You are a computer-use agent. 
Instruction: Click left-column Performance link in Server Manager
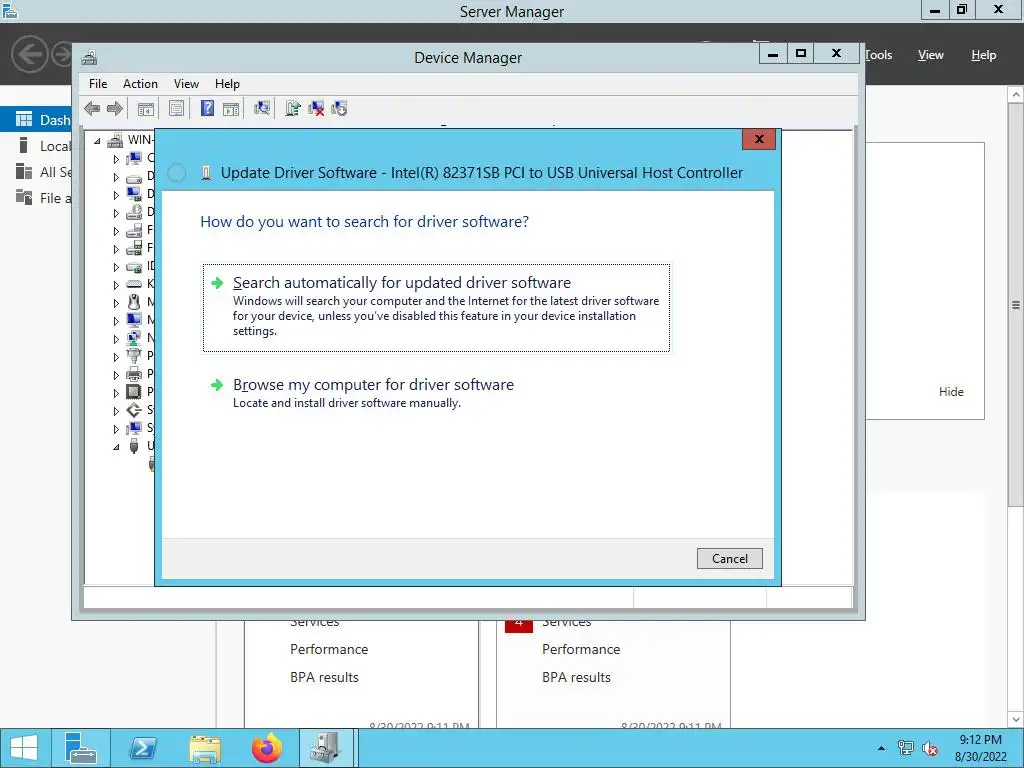(329, 649)
